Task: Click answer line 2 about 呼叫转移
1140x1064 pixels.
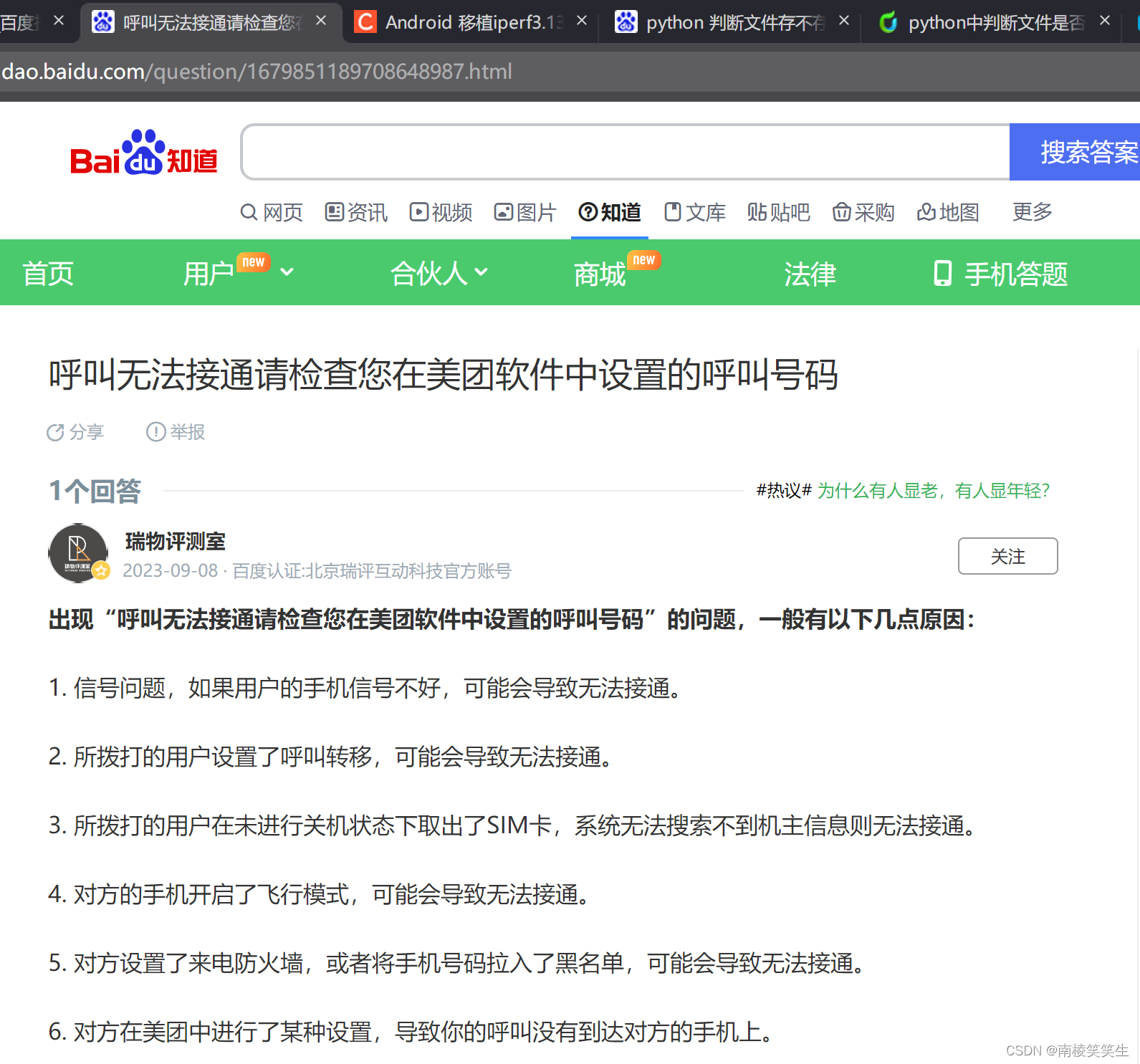Action: (x=330, y=757)
